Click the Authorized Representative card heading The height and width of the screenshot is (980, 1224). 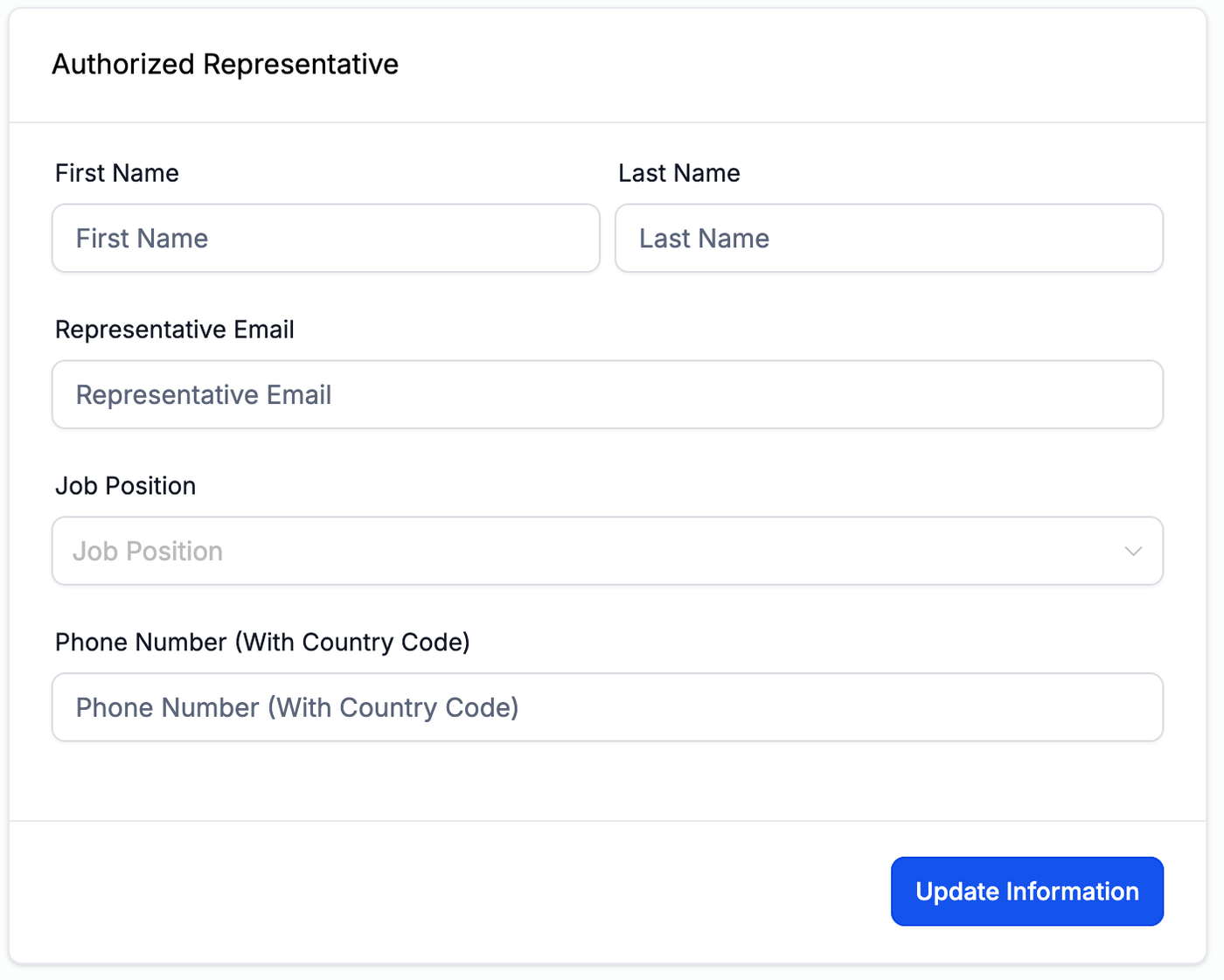pos(226,65)
